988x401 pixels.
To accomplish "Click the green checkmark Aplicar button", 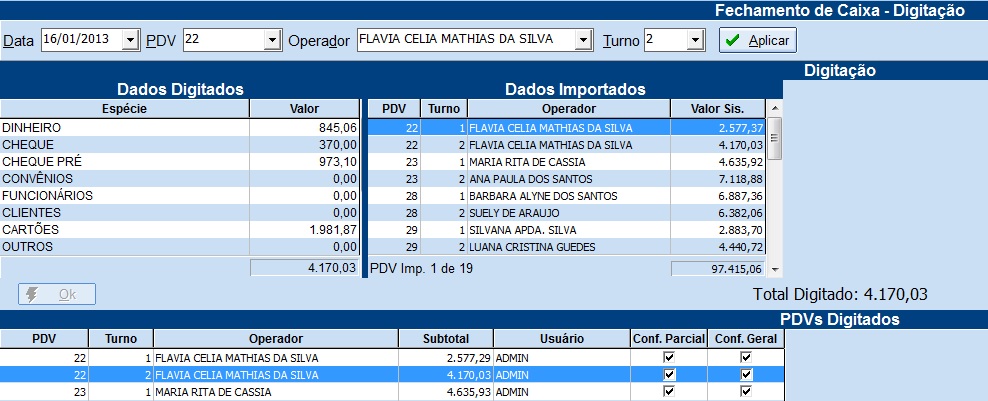I will pos(758,40).
